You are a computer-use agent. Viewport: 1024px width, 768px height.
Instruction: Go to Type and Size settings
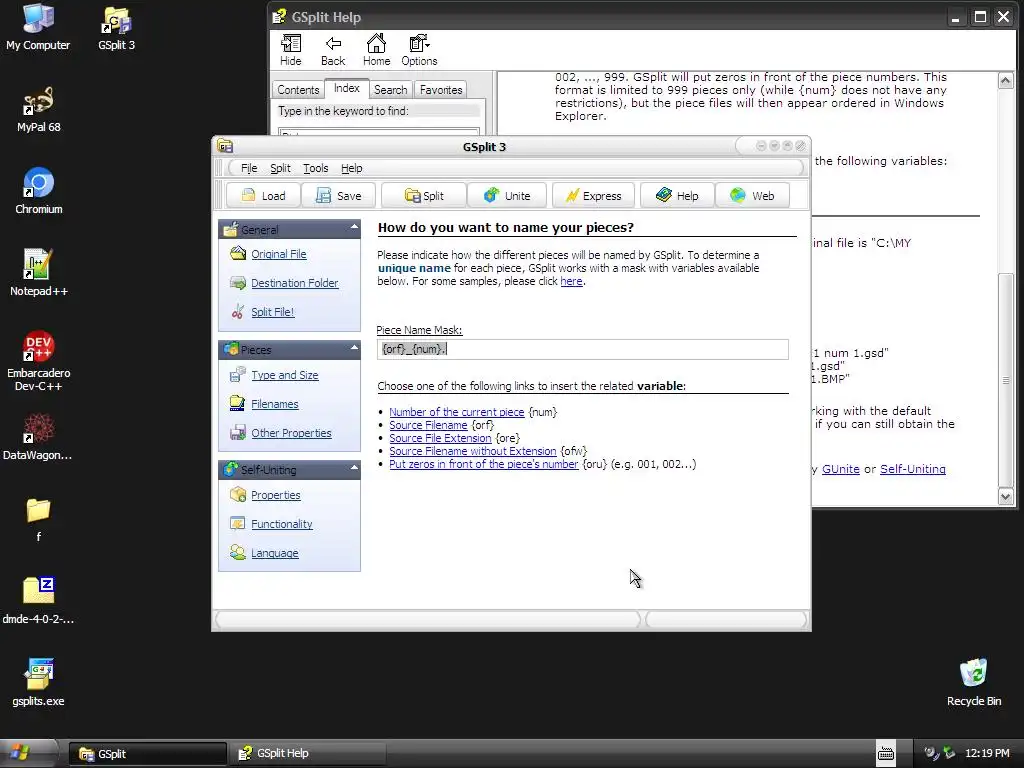pos(285,375)
